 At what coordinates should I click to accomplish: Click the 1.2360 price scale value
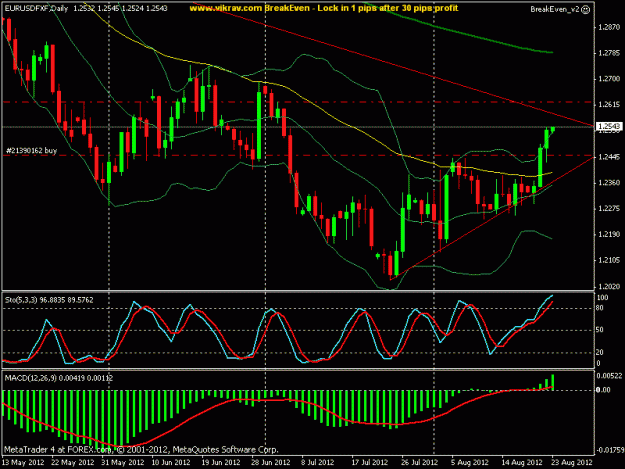point(609,183)
